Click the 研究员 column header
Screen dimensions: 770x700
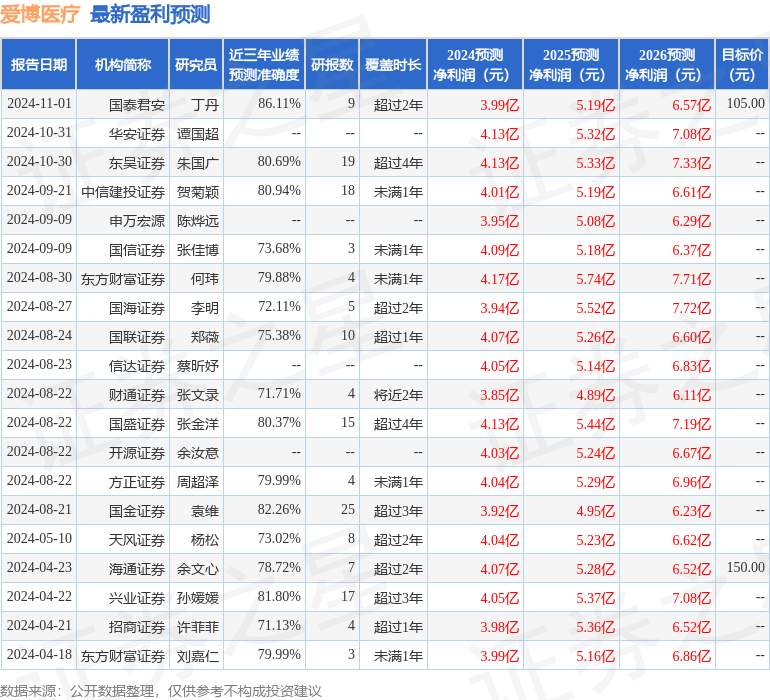(196, 64)
